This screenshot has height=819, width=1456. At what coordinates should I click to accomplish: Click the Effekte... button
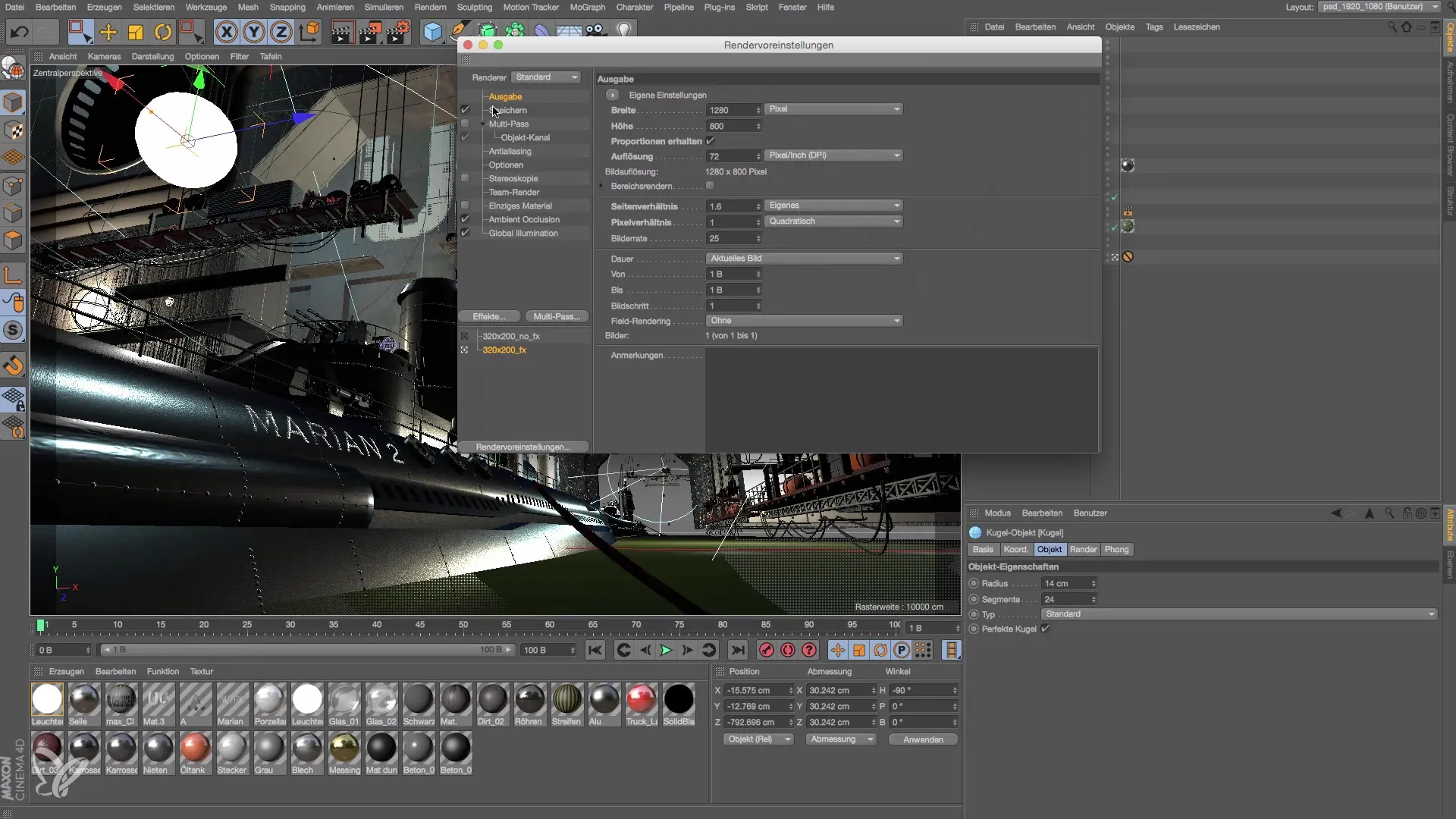[490, 317]
